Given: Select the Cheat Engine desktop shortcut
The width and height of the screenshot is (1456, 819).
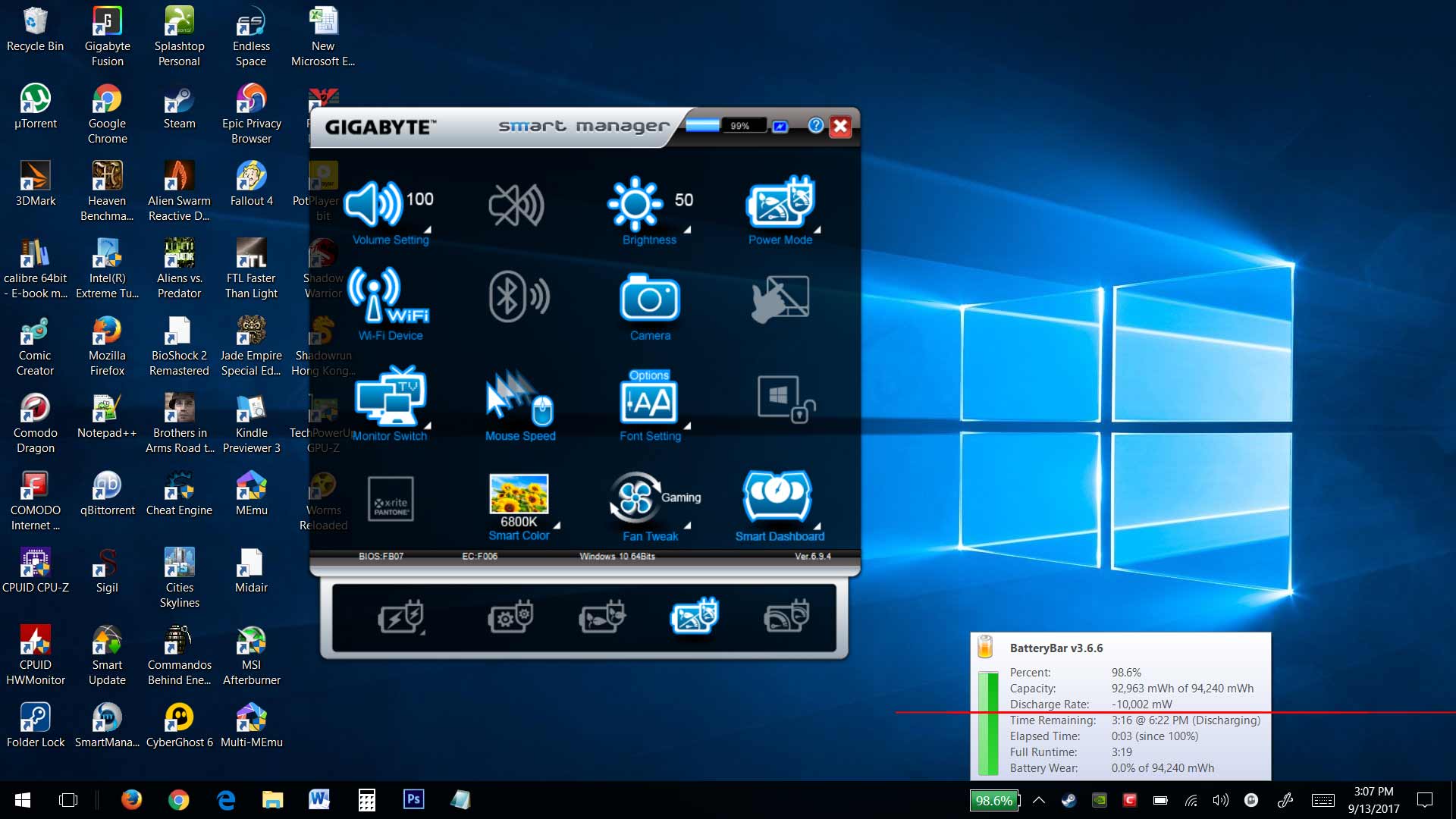Looking at the screenshot, I should click(x=179, y=494).
